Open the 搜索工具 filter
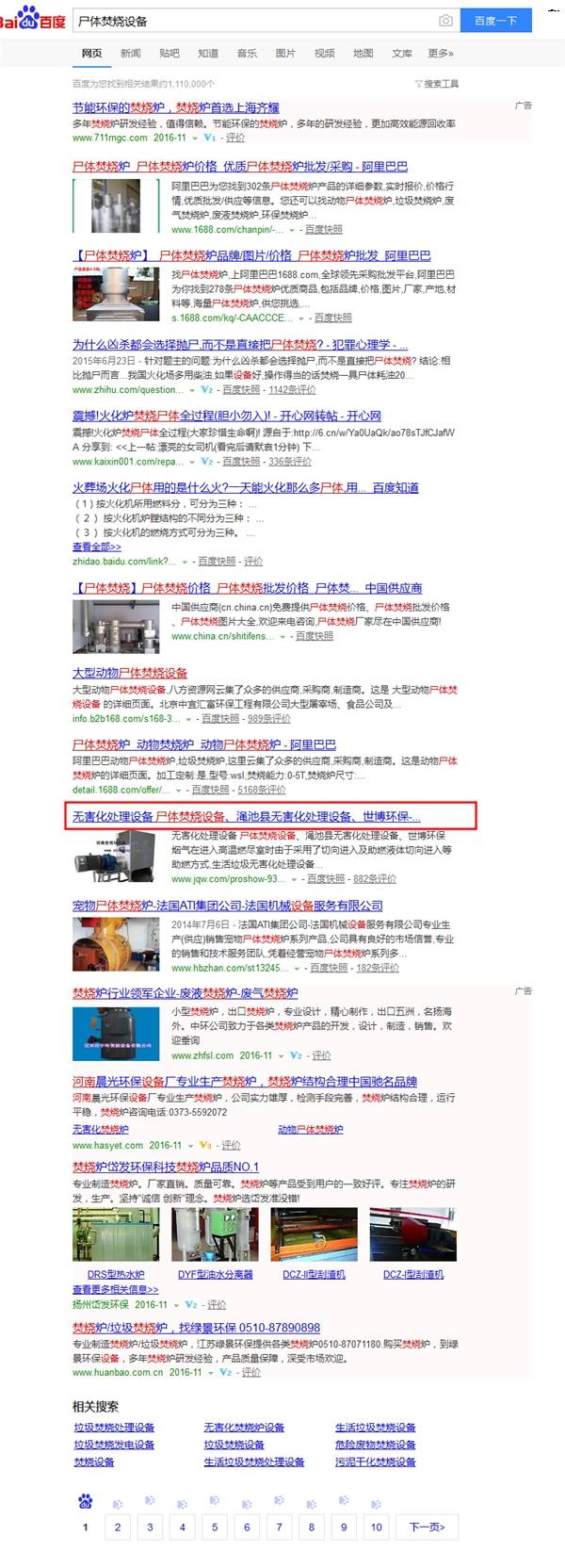565x1568 pixels. (x=437, y=84)
